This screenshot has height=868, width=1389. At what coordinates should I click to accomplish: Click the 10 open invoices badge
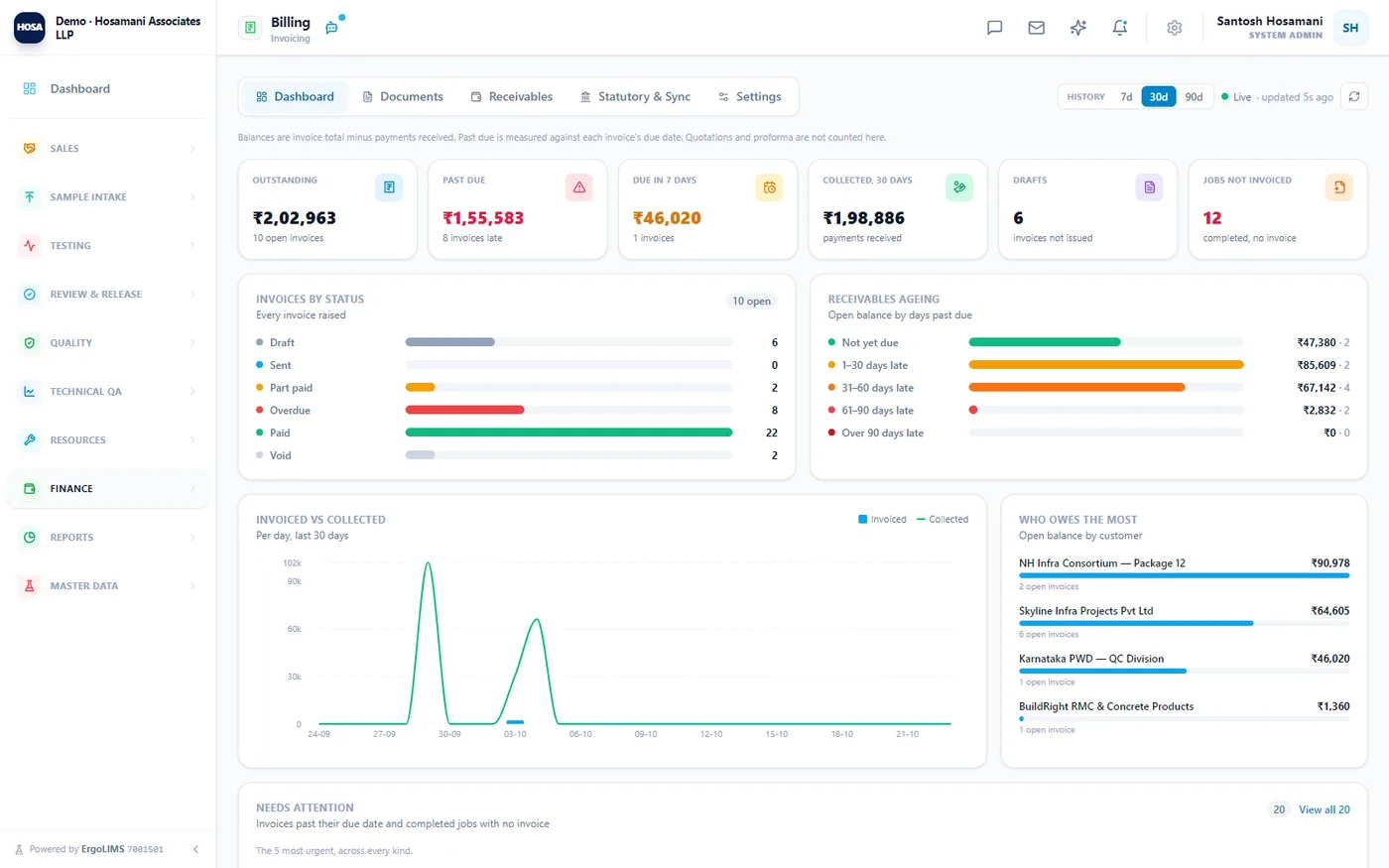point(751,301)
